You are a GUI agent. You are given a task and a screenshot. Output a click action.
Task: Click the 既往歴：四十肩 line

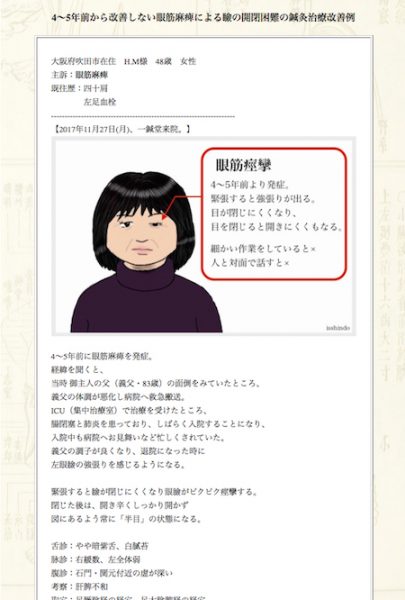(80, 88)
